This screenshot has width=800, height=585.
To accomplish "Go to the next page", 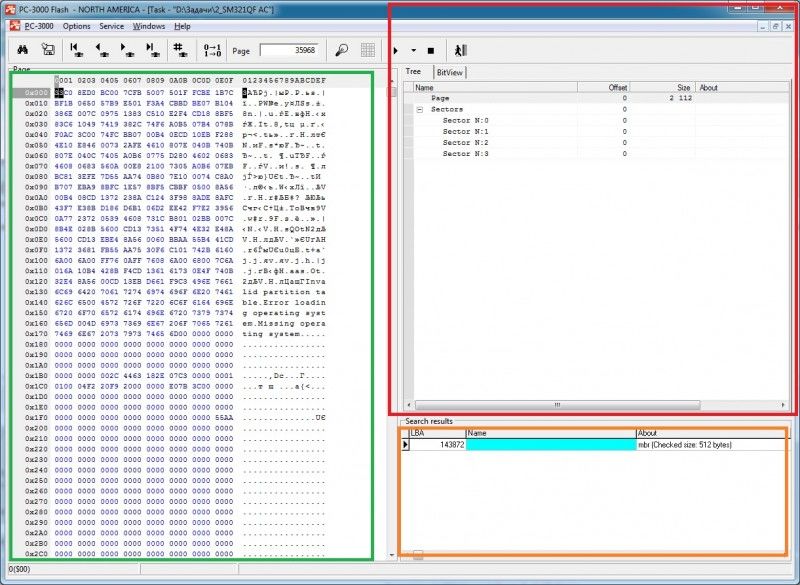I will [x=127, y=50].
